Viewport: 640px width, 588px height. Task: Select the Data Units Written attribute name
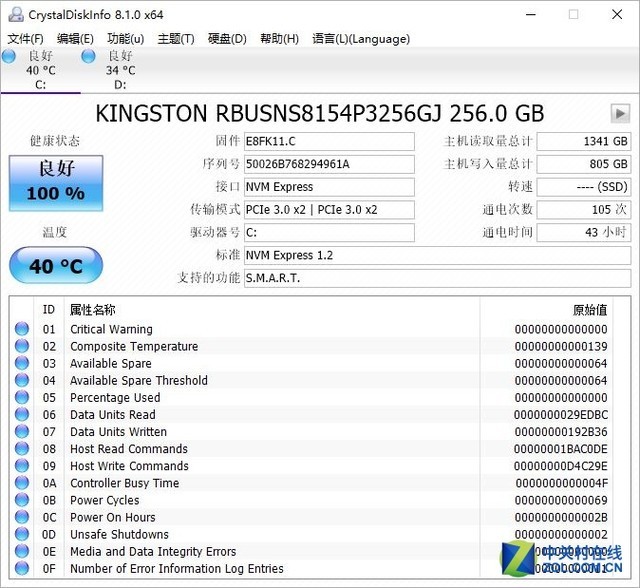coord(118,432)
